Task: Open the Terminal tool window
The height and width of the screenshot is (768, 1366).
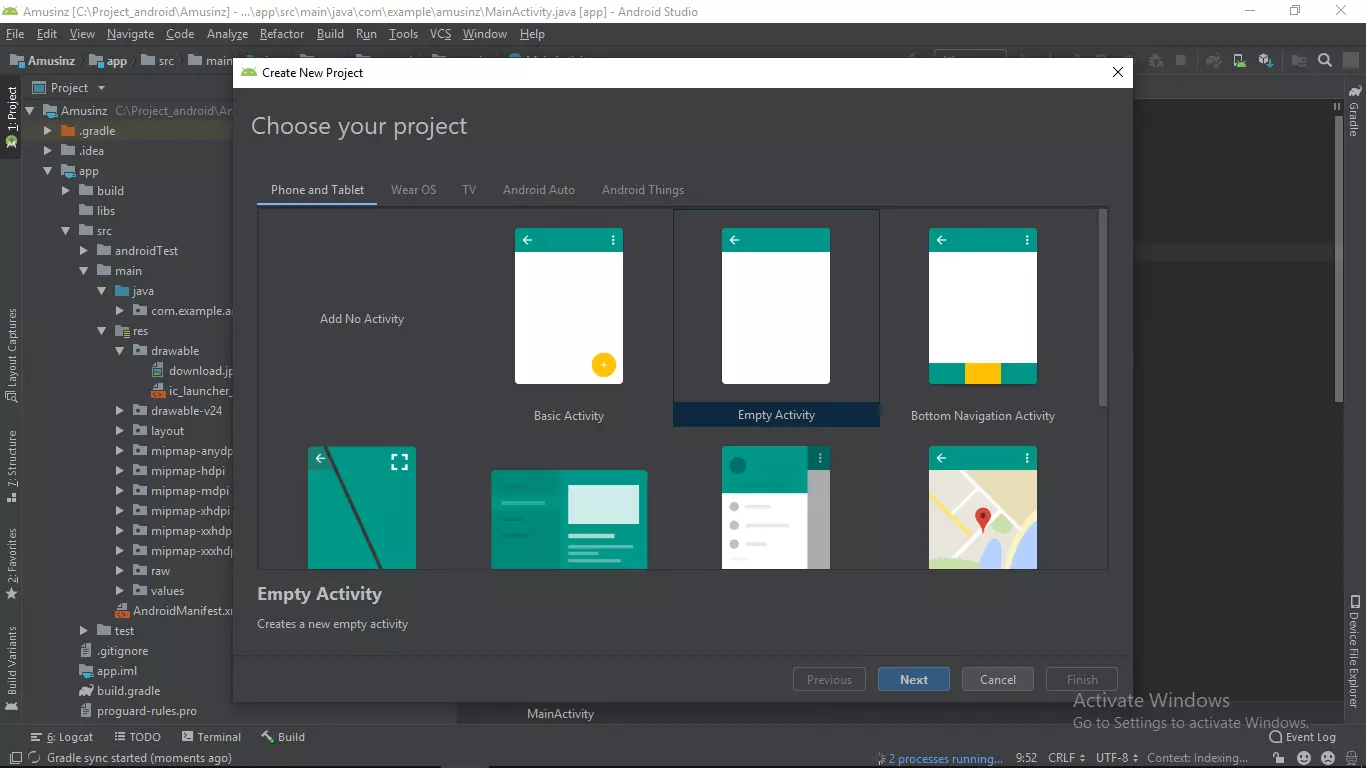Action: coord(210,737)
